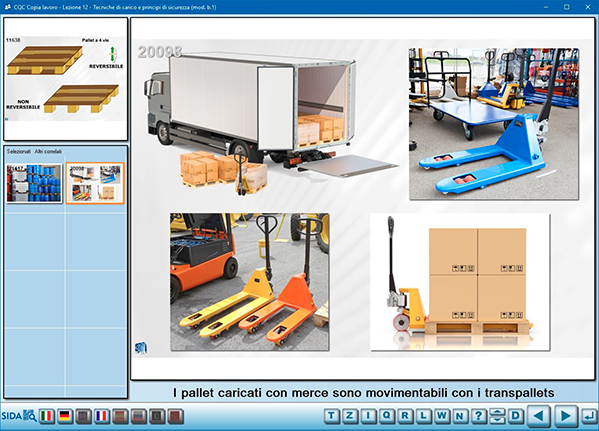Click the stepper down arrow

point(497,420)
